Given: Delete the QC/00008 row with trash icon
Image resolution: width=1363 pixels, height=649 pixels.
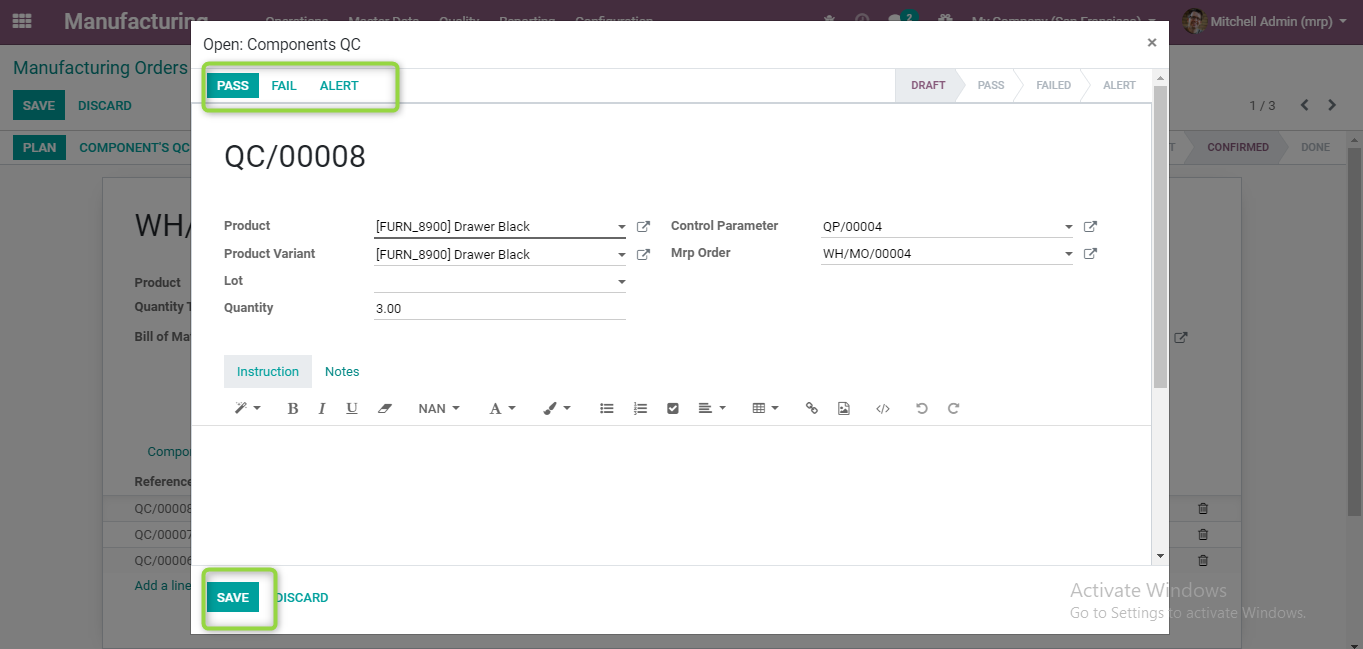Looking at the screenshot, I should coord(1203,509).
